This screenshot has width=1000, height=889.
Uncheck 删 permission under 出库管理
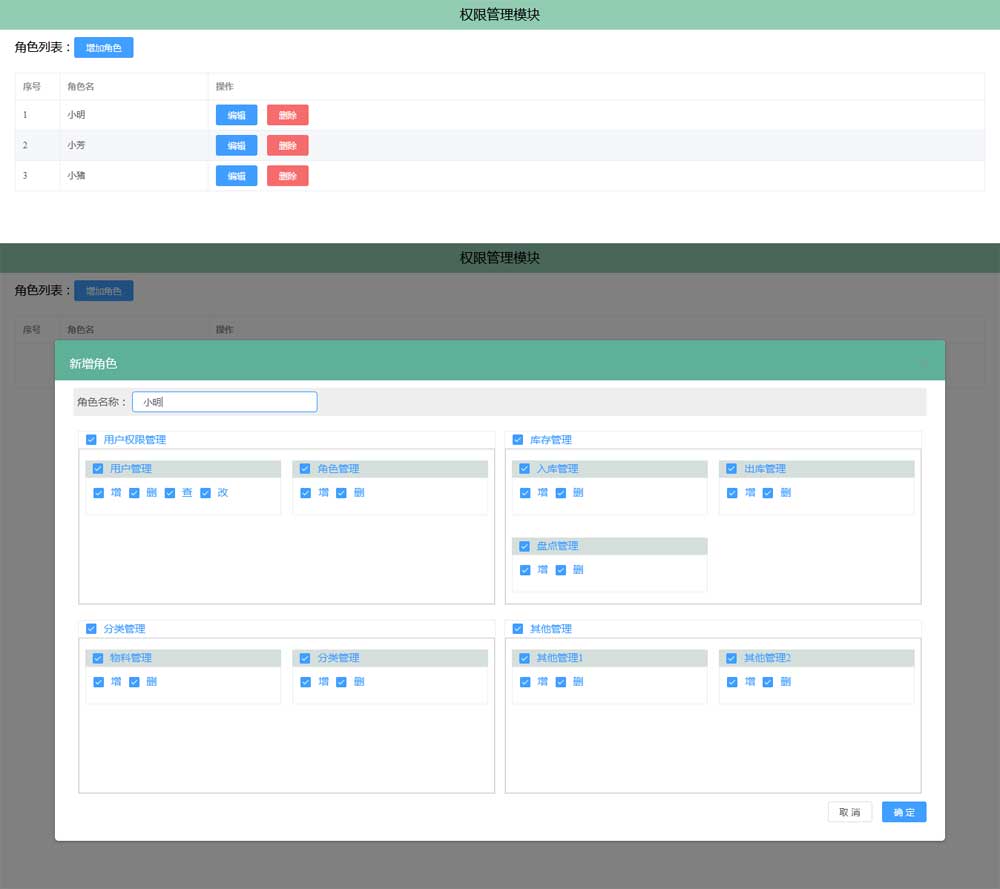pos(768,493)
